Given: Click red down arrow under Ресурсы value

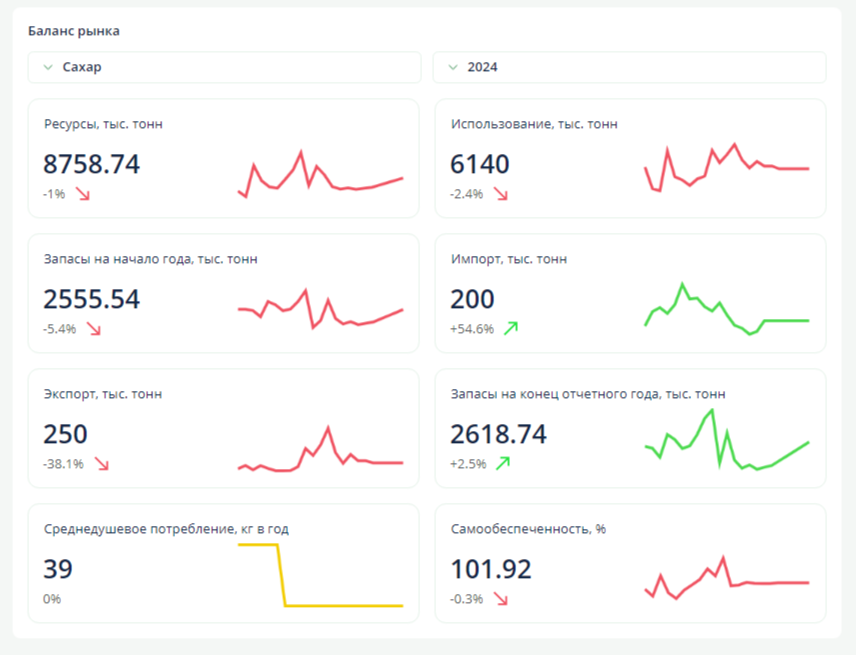Looking at the screenshot, I should click(x=83, y=194).
